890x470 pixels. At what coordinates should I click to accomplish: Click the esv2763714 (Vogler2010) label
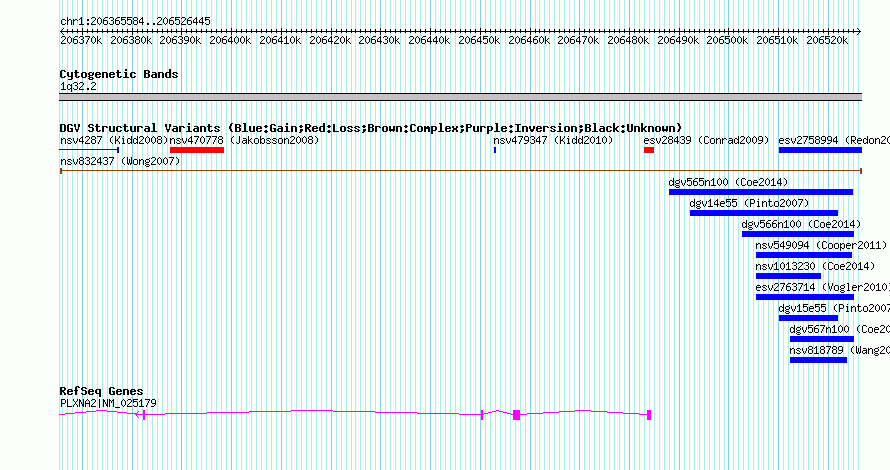pyautogui.click(x=822, y=287)
